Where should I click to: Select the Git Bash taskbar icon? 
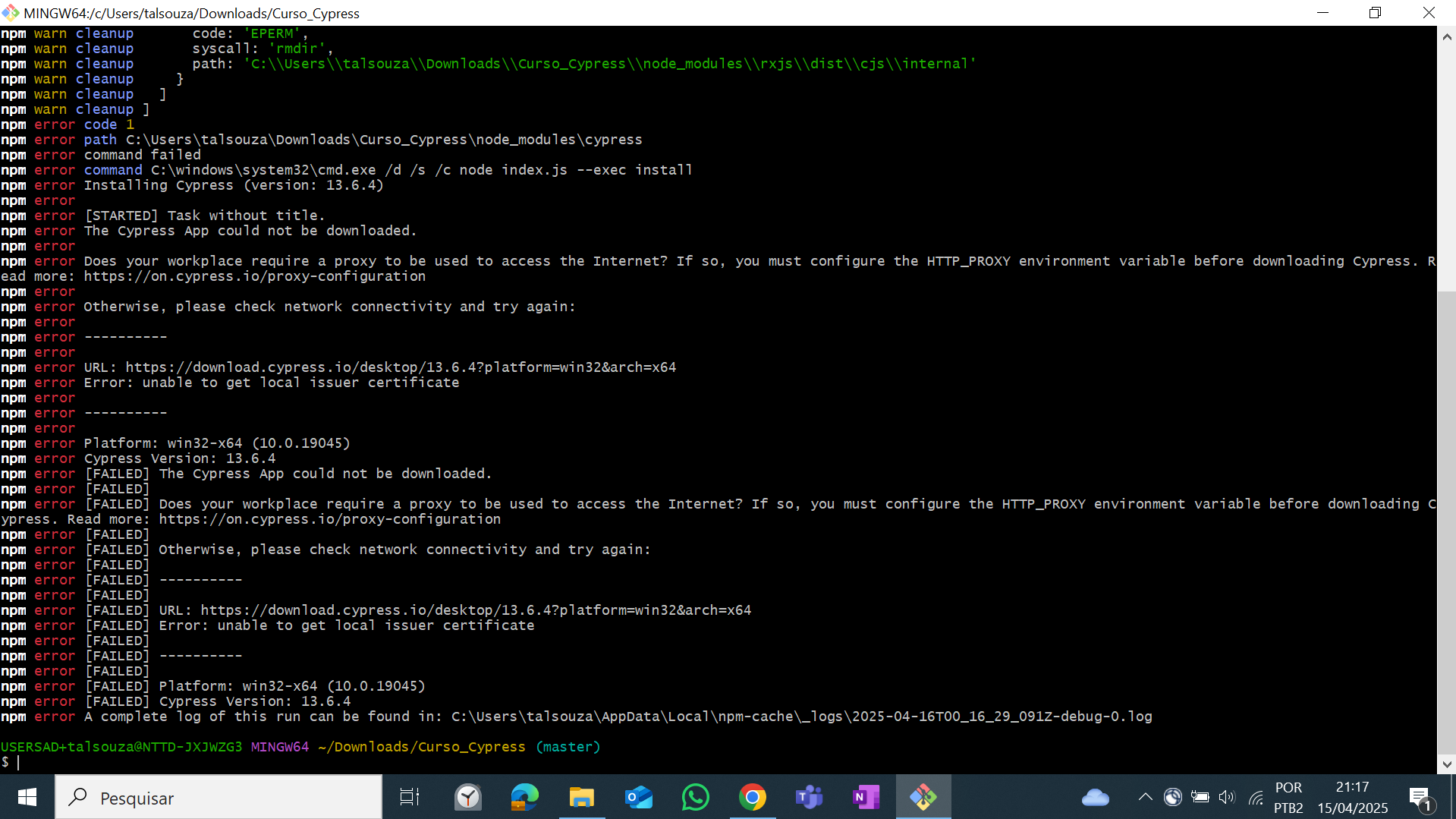click(923, 797)
